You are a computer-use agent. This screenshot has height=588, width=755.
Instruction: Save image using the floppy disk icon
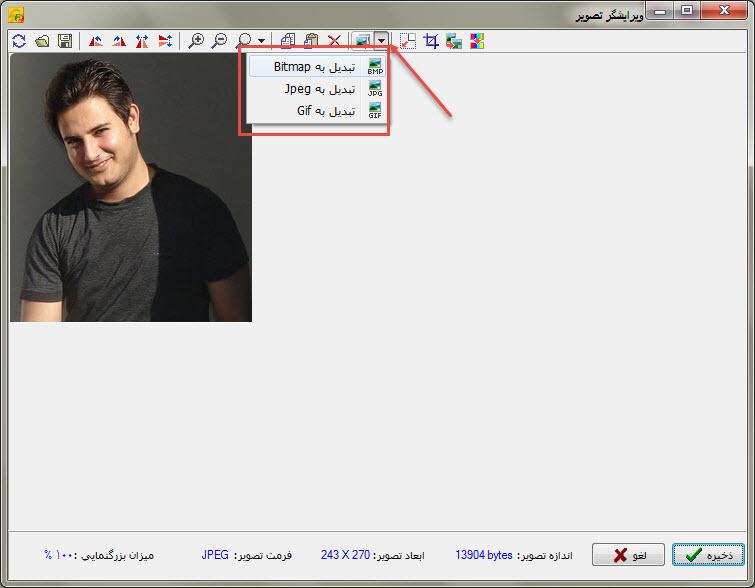tap(65, 41)
